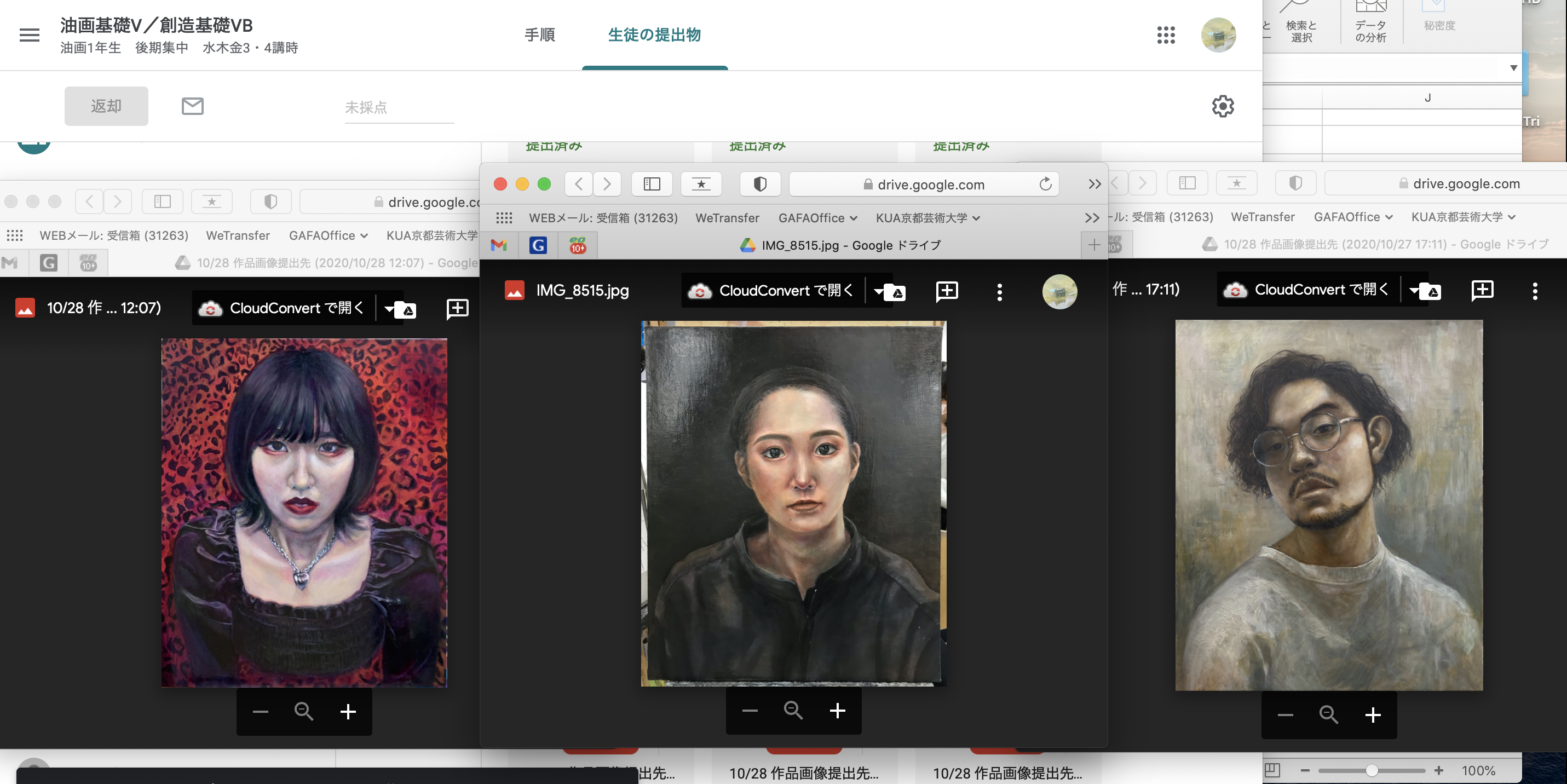Click the Google apps grid icon

(1166, 34)
